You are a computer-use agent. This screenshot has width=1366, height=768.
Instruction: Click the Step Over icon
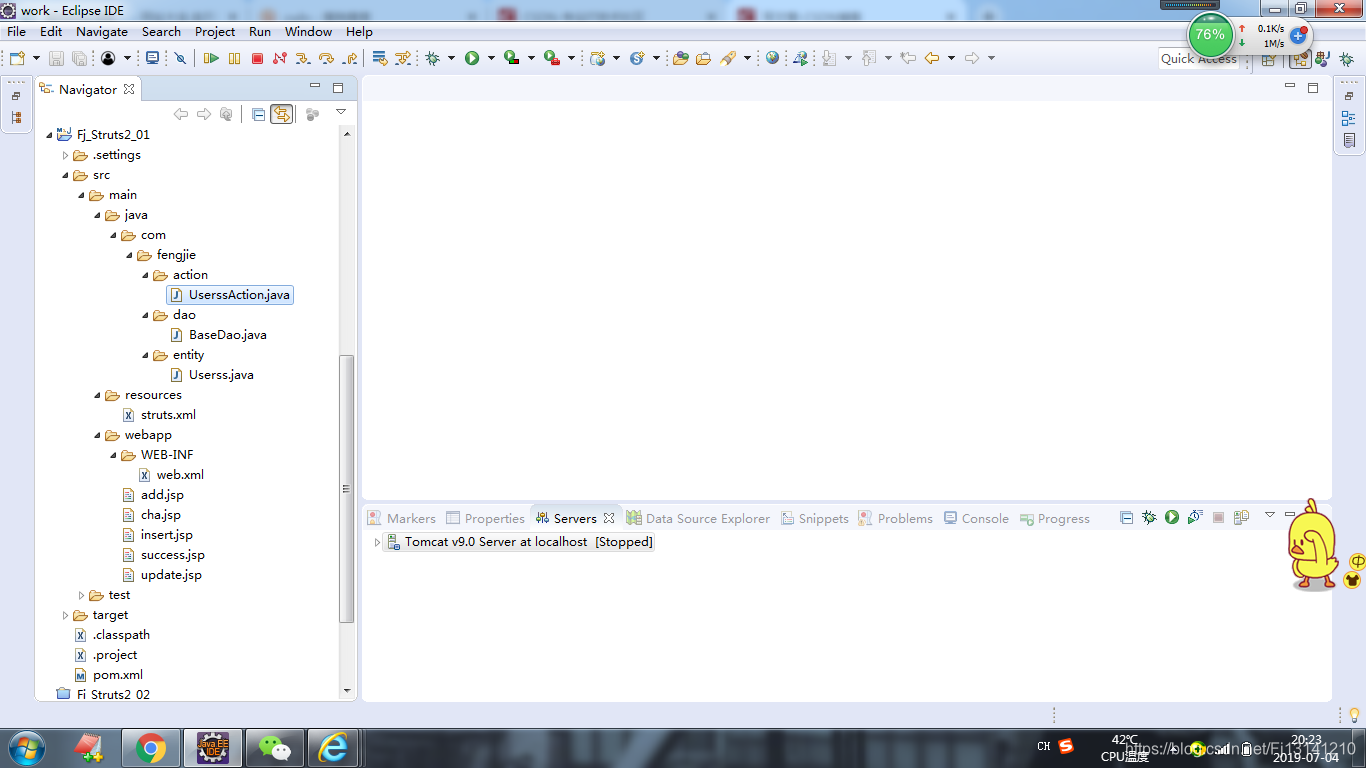coord(326,59)
